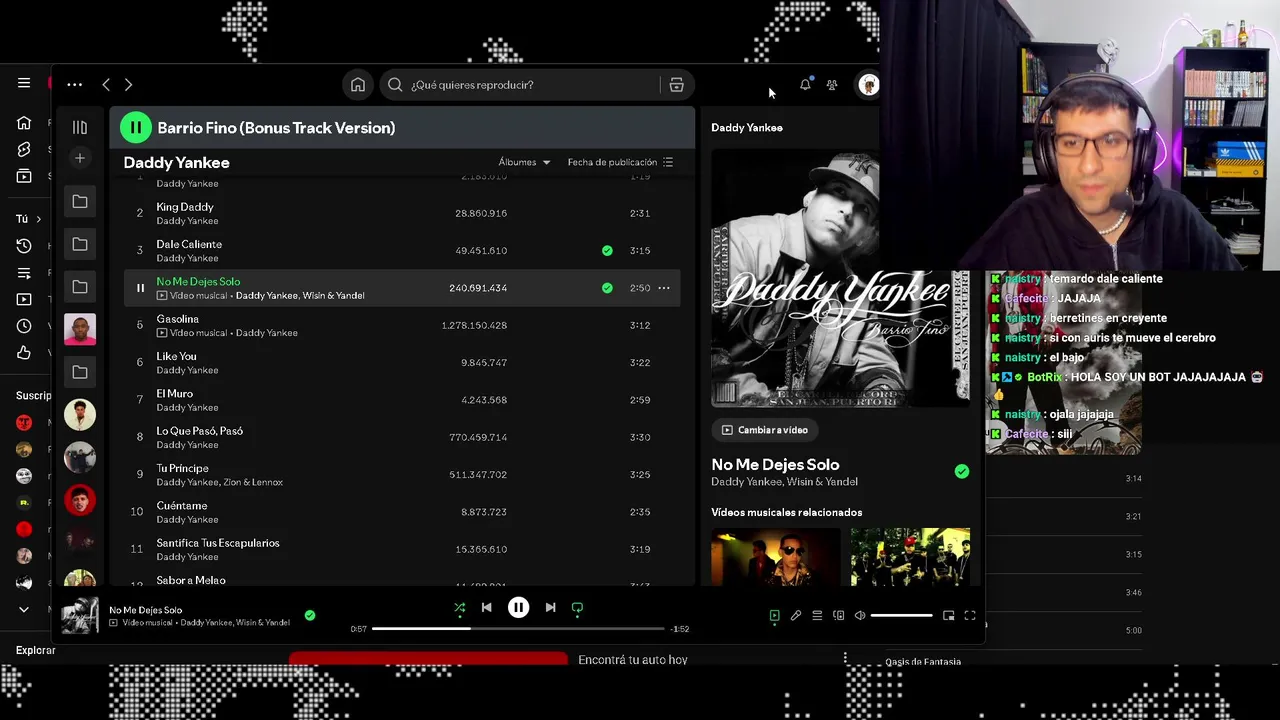Seek in the song progress bar
Viewport: 1280px width, 720px height.
point(518,629)
